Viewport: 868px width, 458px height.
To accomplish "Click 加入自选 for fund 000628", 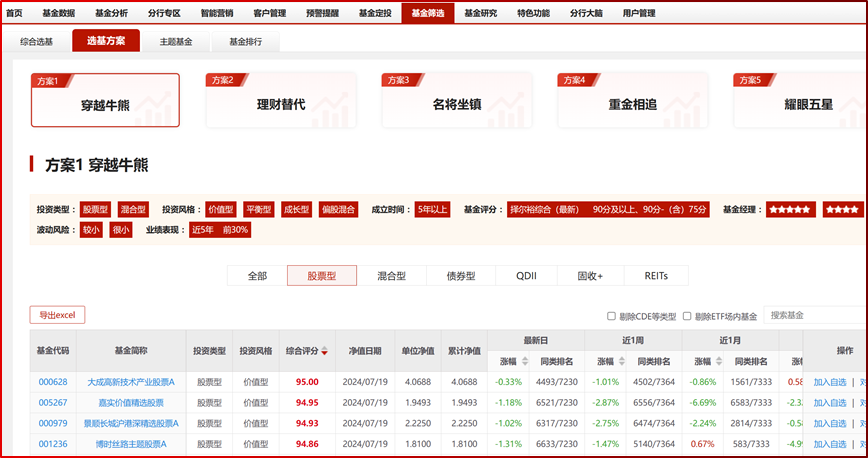I will (830, 382).
